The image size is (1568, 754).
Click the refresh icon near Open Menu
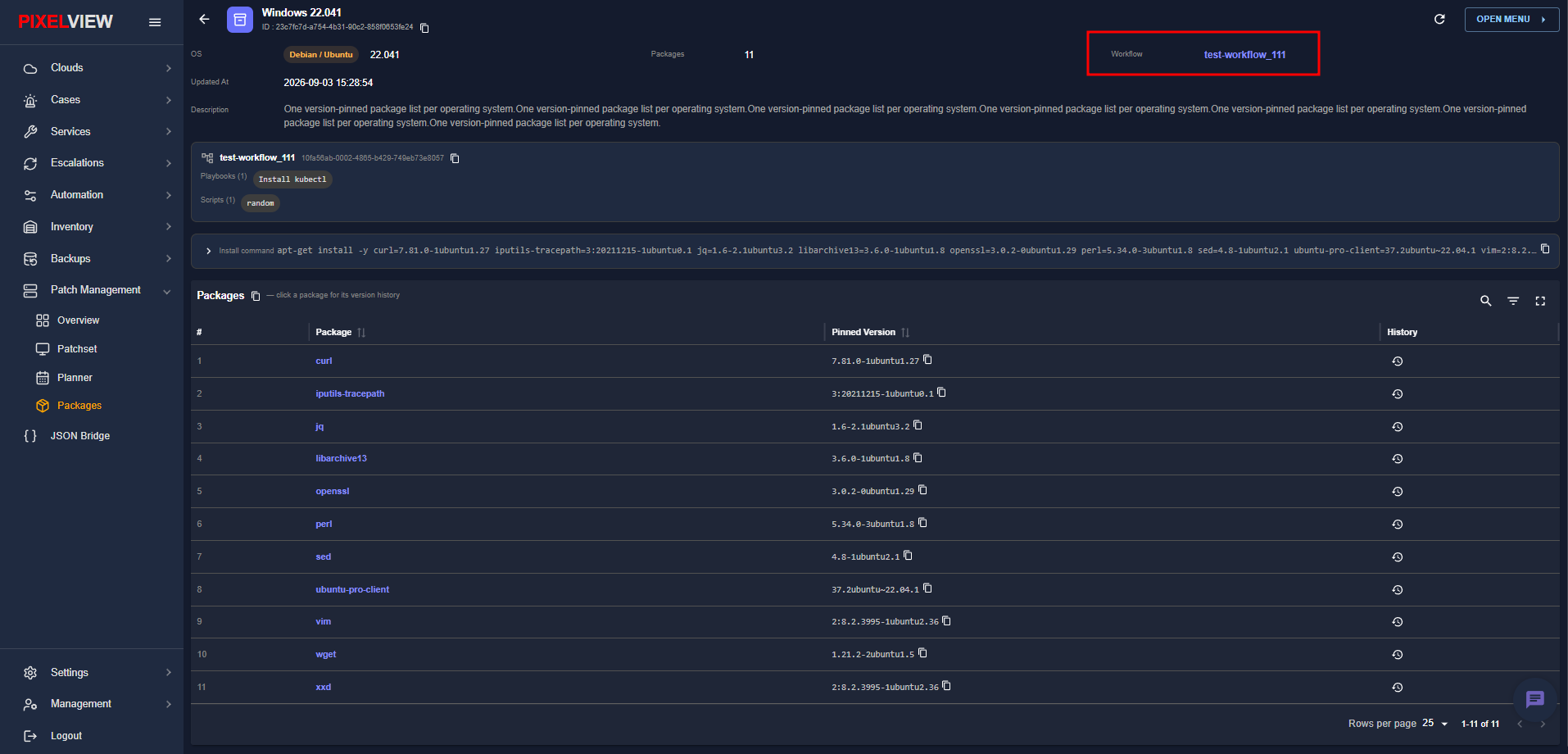(1439, 19)
